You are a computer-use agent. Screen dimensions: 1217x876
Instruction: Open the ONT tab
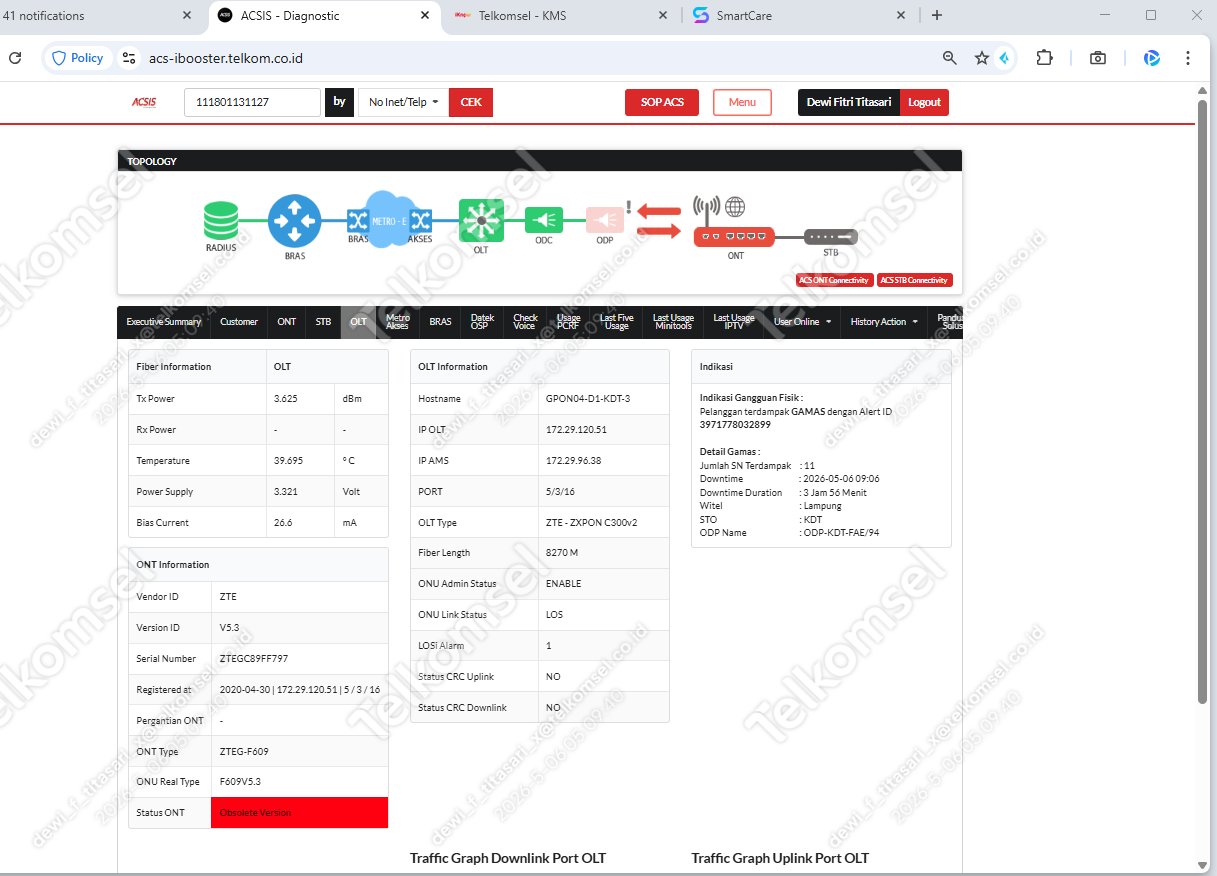pos(287,322)
